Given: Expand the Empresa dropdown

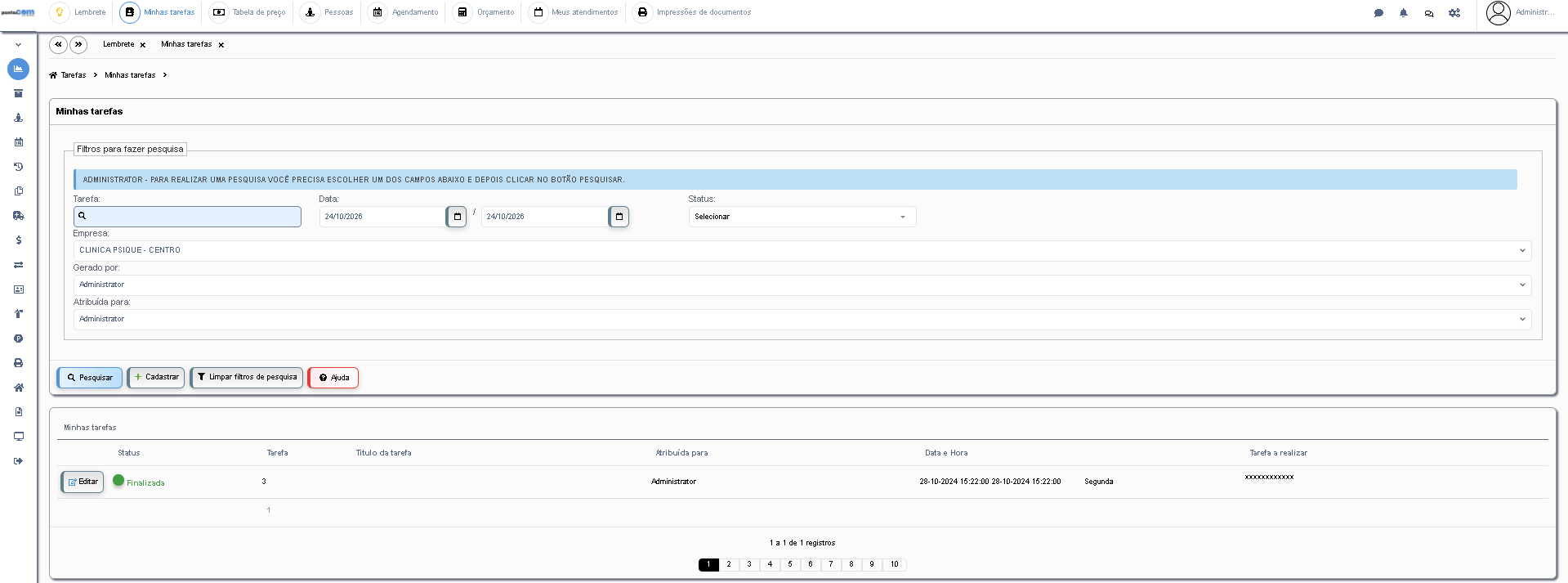Looking at the screenshot, I should pos(802,251).
